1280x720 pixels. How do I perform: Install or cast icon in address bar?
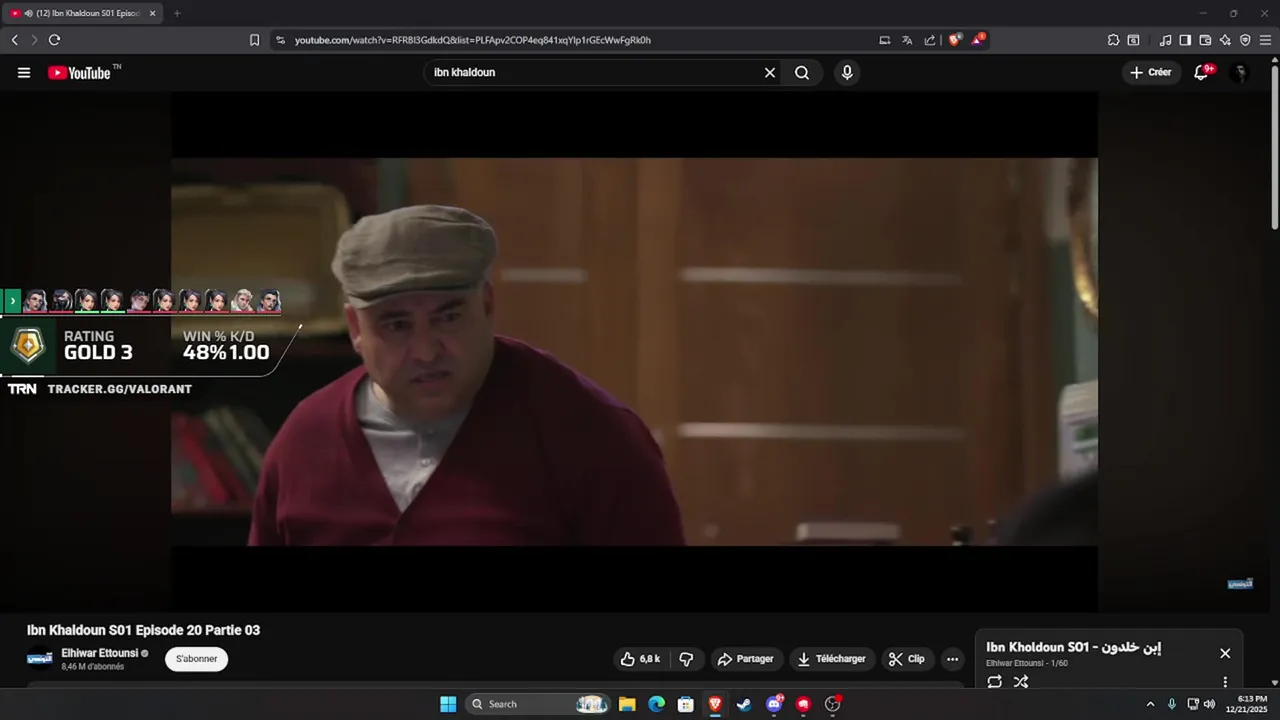coord(884,40)
